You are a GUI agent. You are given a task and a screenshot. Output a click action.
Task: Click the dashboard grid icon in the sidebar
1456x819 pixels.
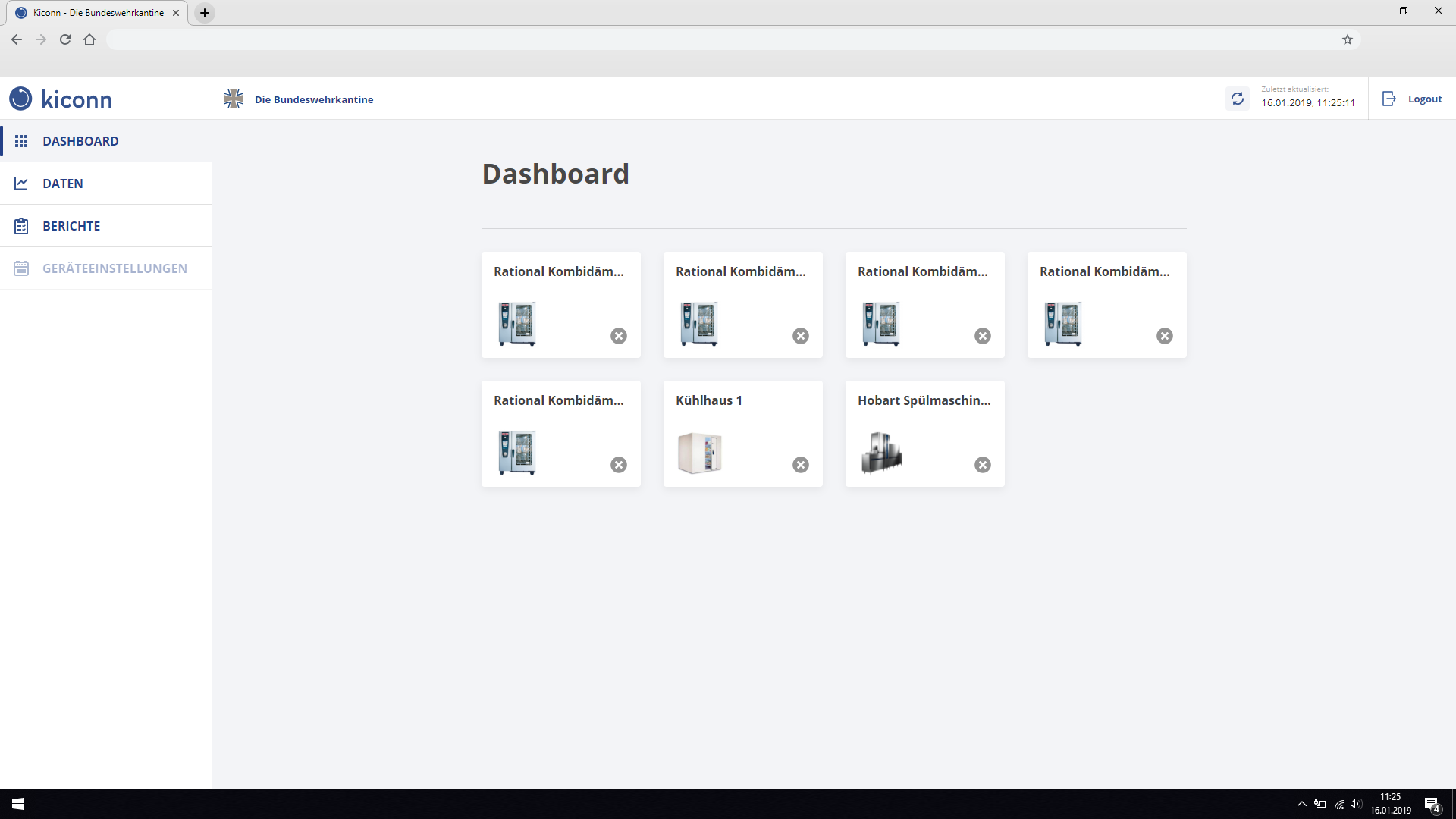21,141
